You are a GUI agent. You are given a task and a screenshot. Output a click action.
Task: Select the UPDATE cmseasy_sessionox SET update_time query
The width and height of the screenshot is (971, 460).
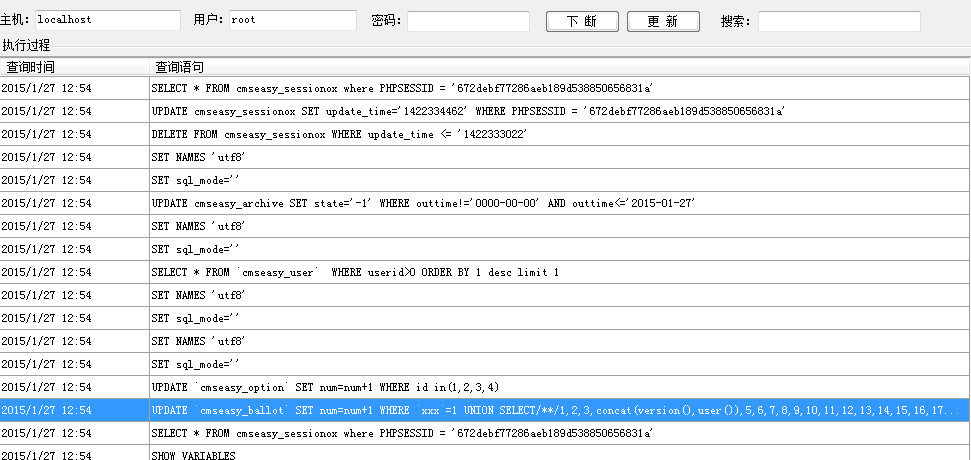click(x=468, y=111)
